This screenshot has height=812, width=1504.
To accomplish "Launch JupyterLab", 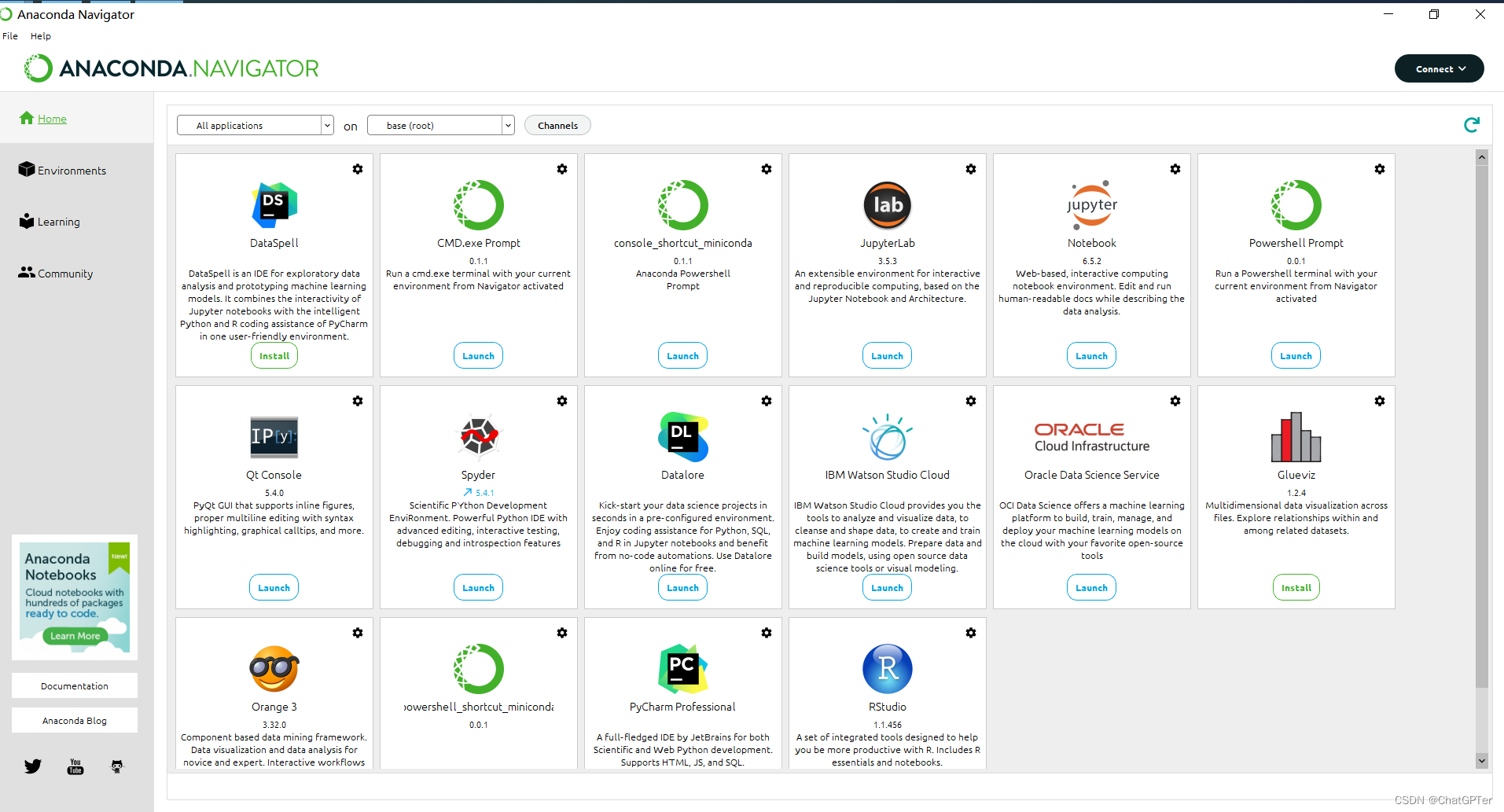I will [x=888, y=356].
